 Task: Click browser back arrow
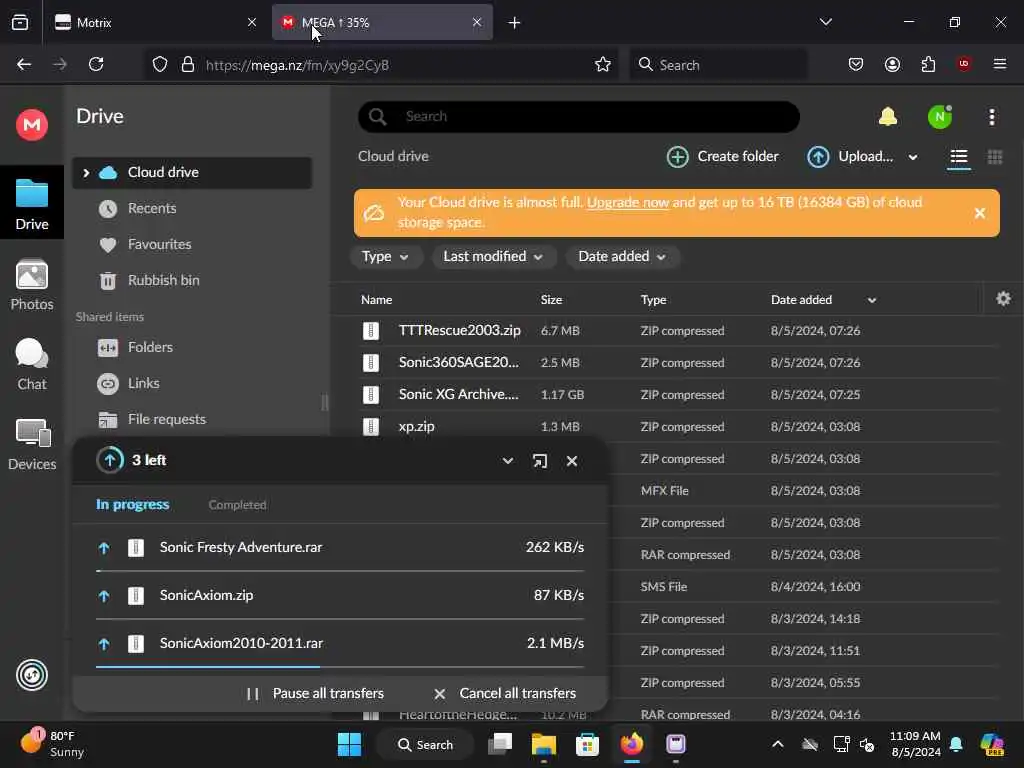pyautogui.click(x=24, y=64)
